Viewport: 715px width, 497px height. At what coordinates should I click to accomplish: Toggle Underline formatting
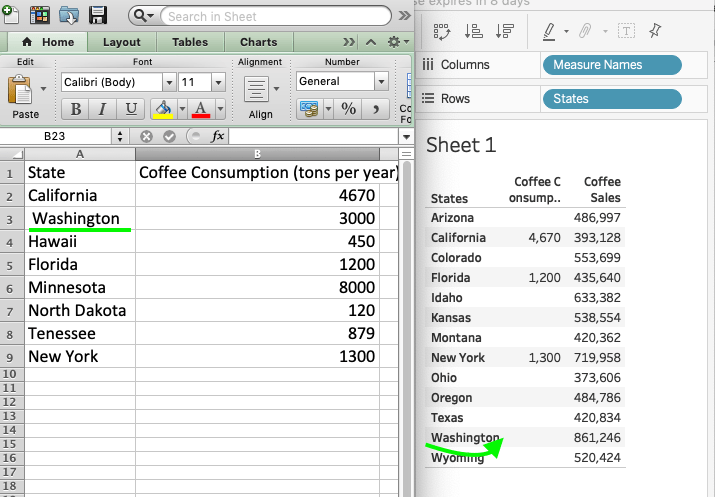click(131, 109)
